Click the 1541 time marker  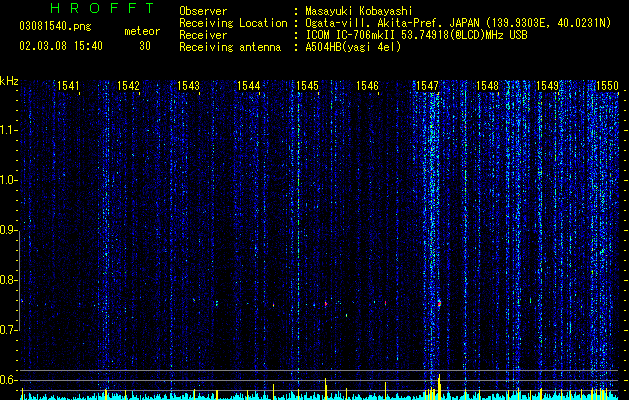68,86
